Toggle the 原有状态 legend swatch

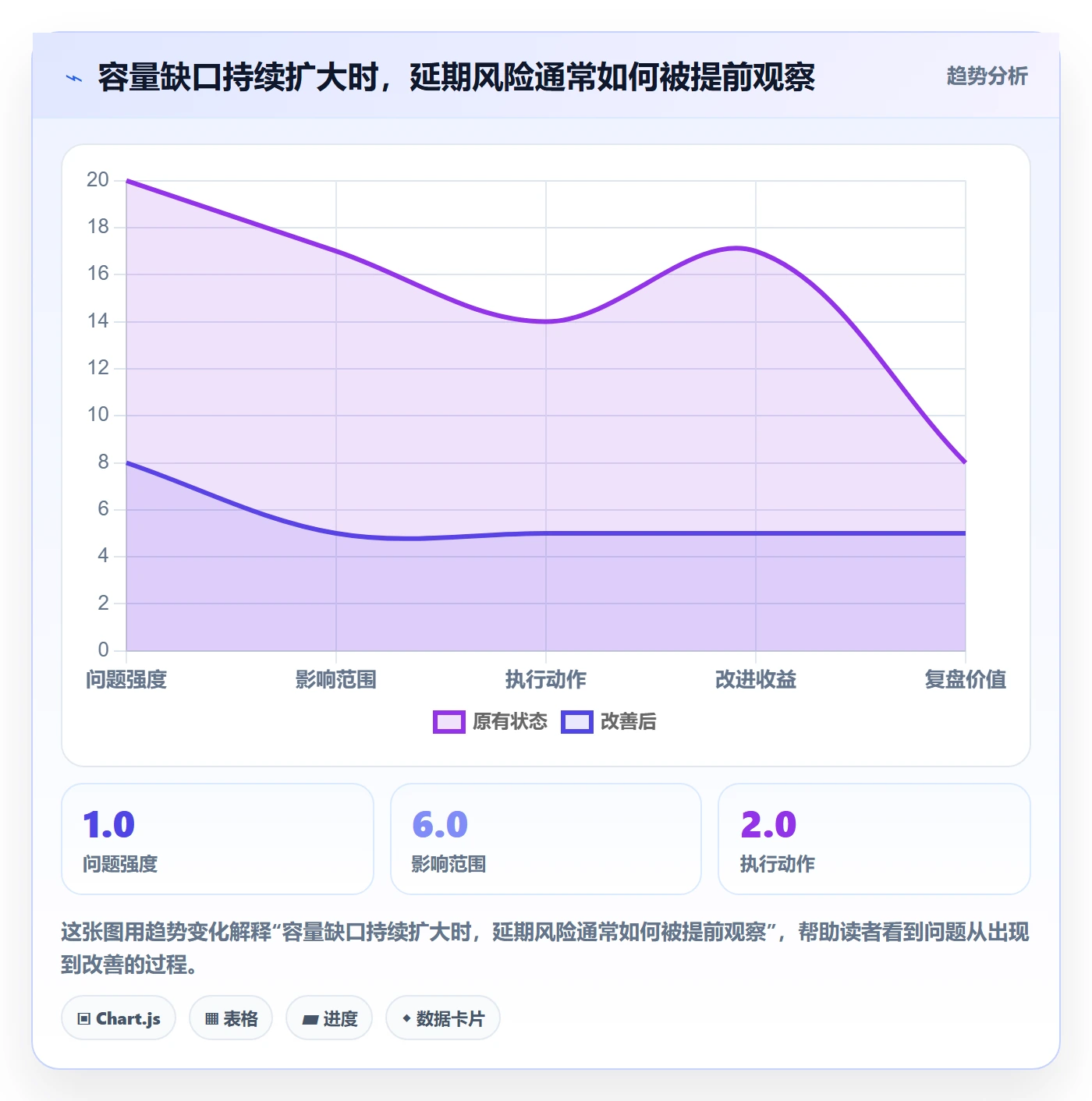(x=448, y=722)
